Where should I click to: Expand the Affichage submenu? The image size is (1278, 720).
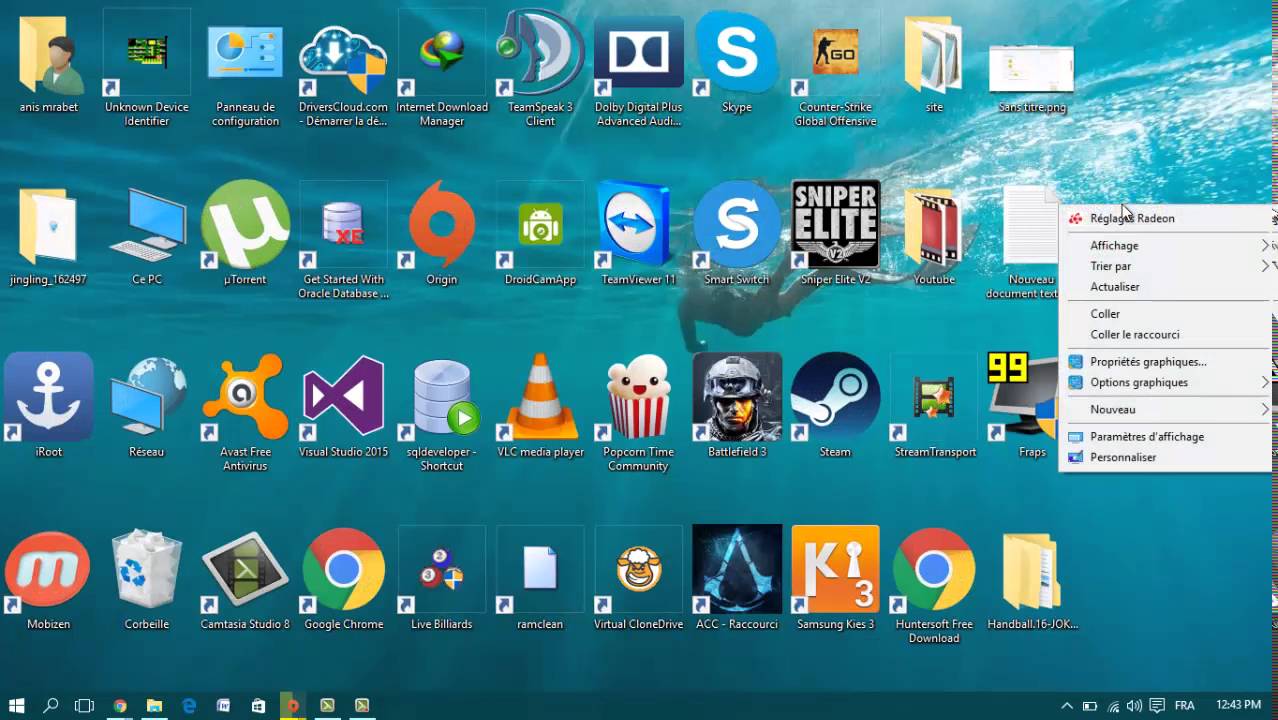tap(1166, 245)
